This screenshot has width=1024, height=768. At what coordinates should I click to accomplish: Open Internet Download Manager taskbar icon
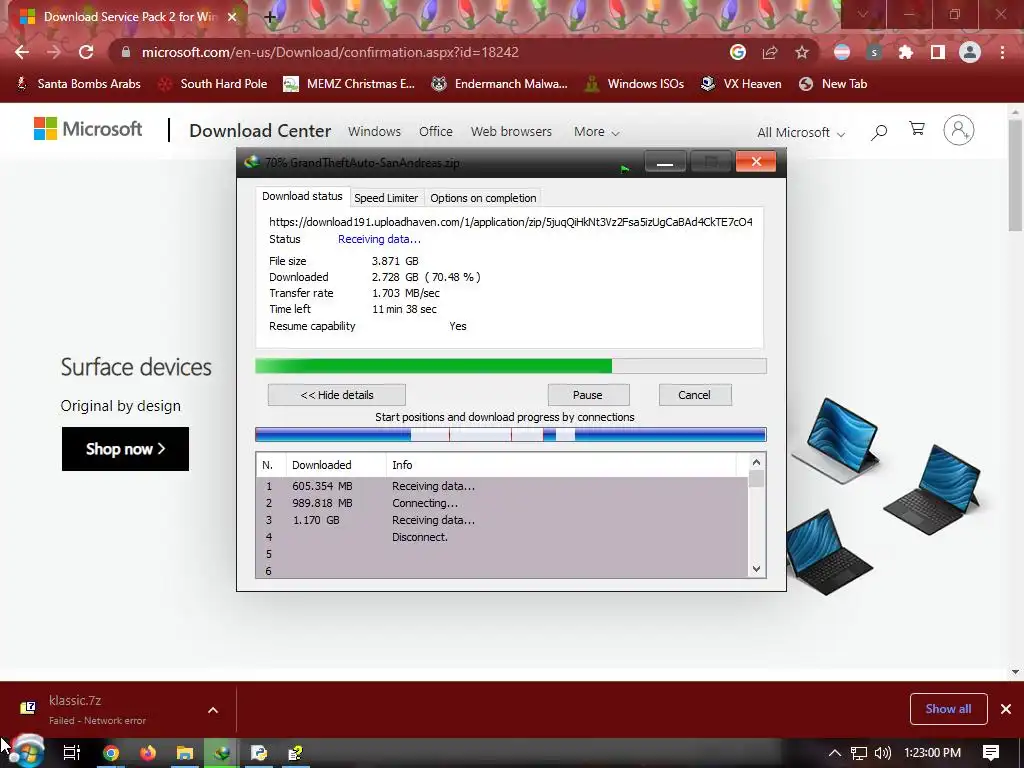click(x=222, y=753)
